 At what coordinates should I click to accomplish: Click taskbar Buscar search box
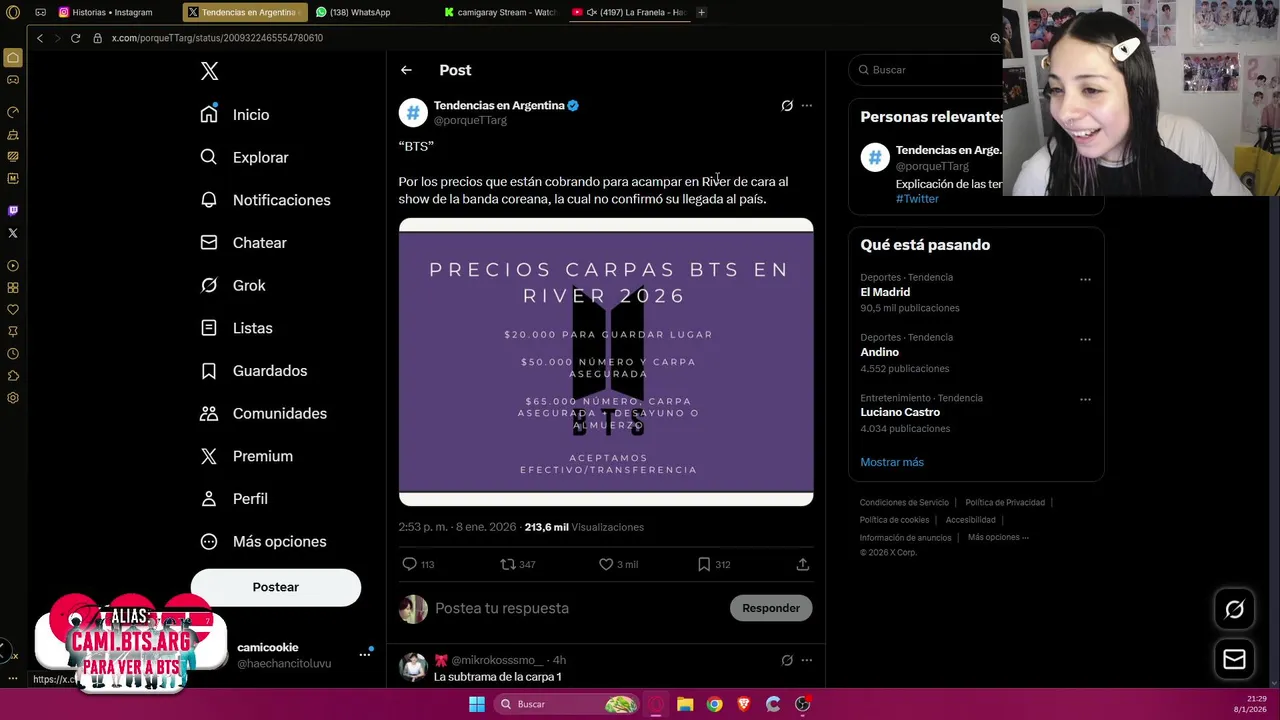[568, 704]
